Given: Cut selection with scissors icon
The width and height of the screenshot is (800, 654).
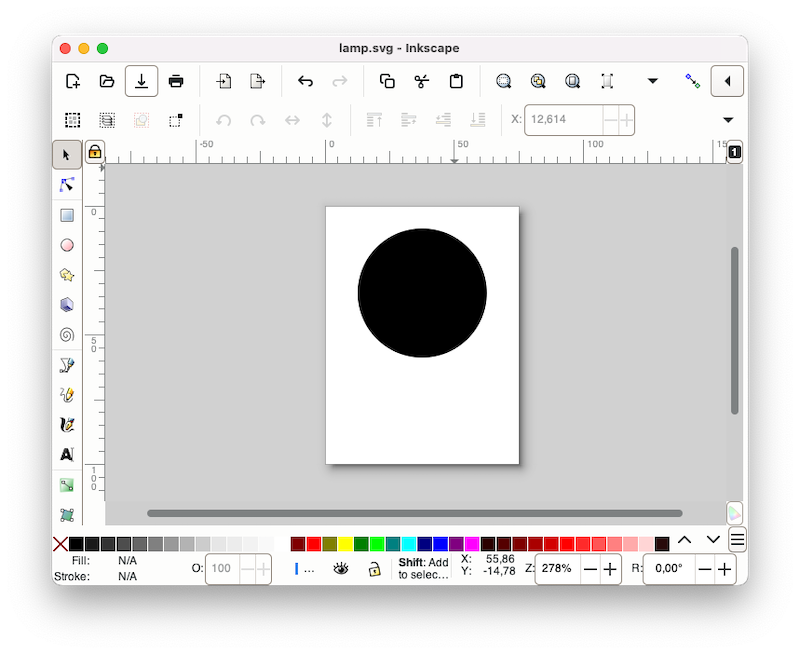Looking at the screenshot, I should (x=421, y=81).
